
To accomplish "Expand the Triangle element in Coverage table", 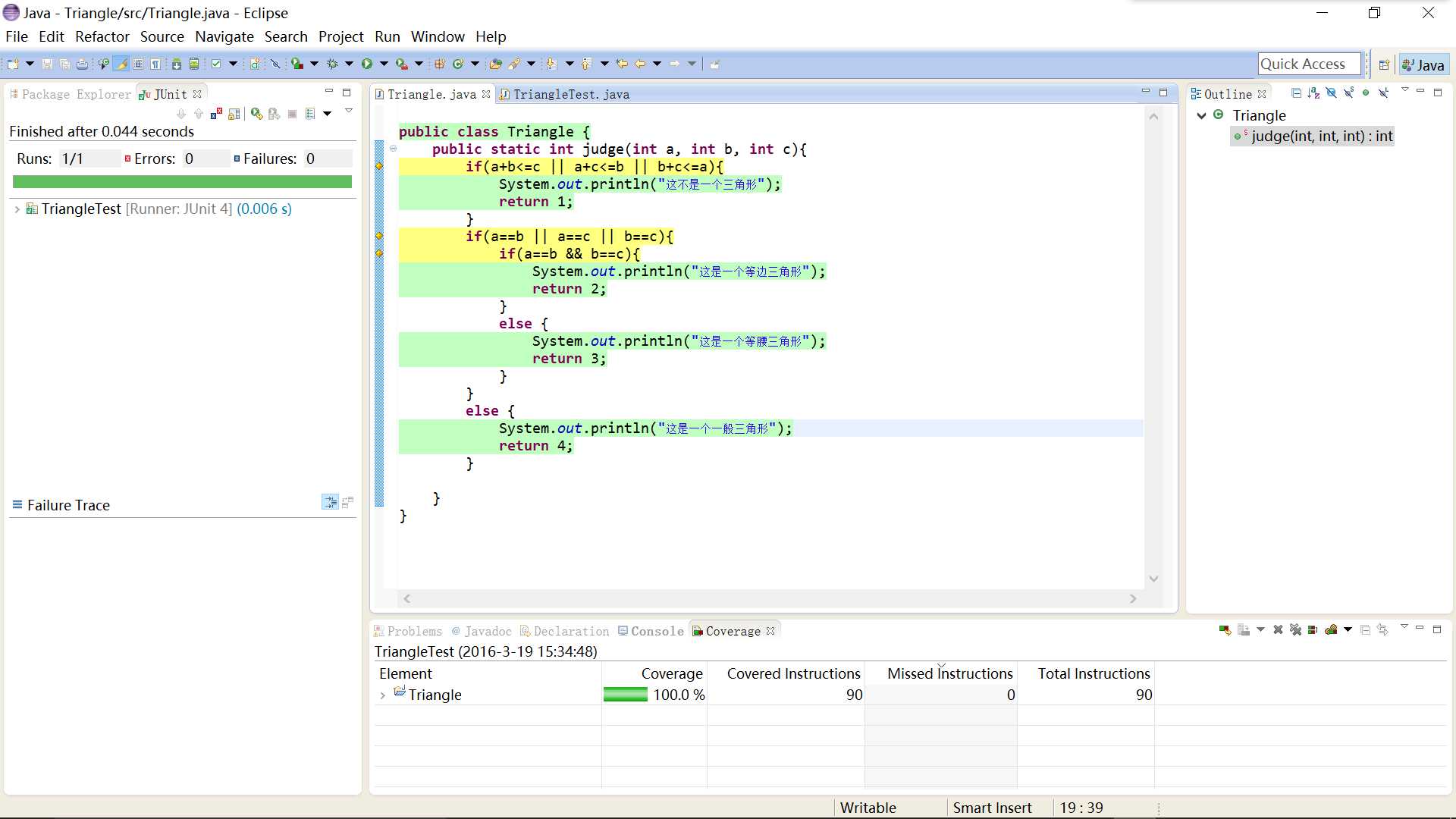I will click(383, 694).
